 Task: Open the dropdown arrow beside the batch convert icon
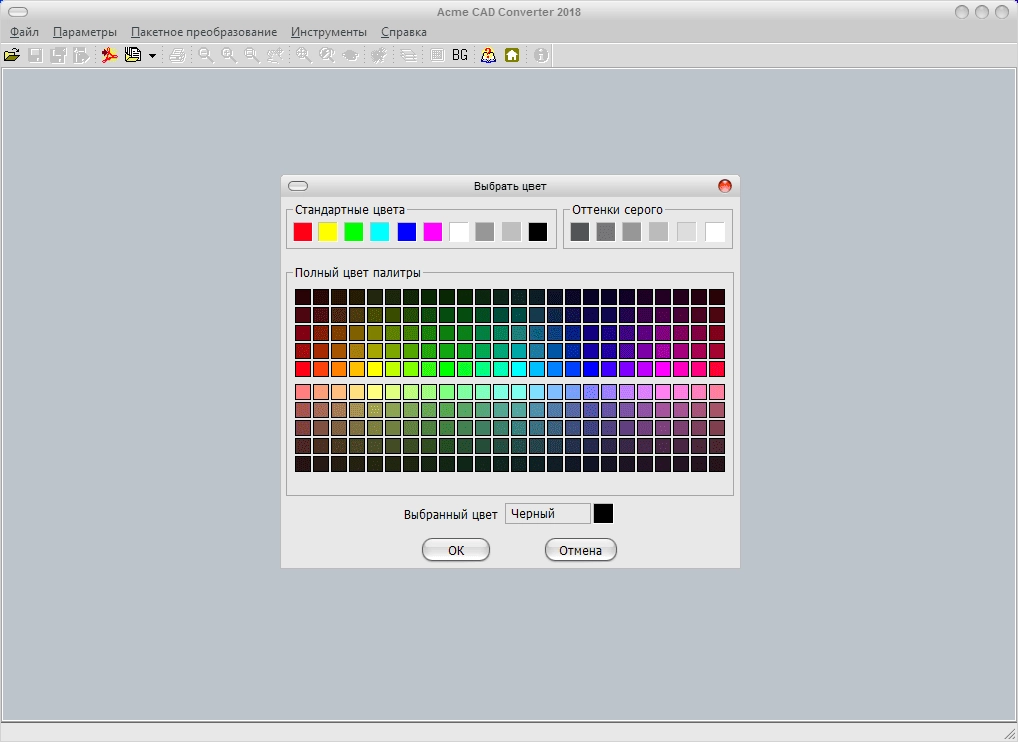(152, 56)
